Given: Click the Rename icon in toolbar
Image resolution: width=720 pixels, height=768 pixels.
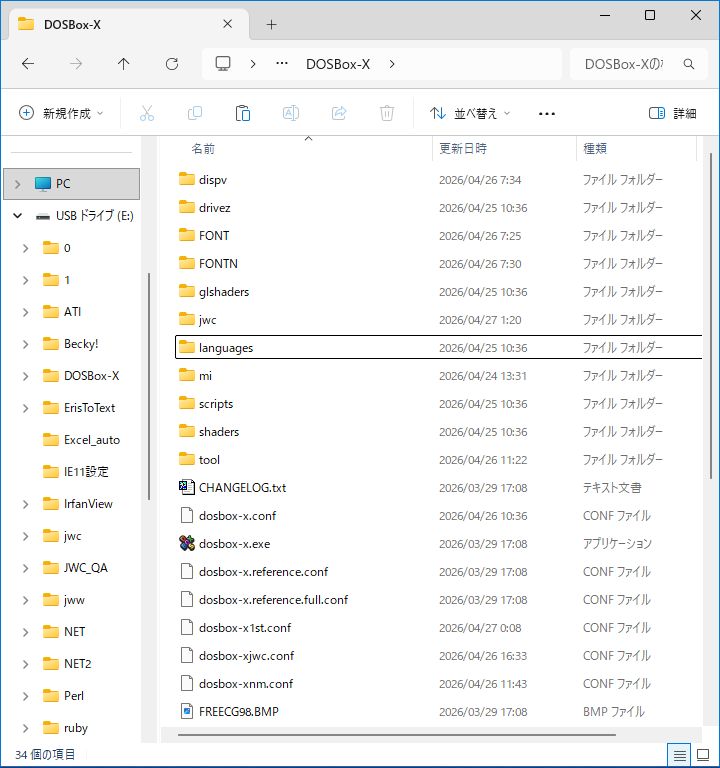Looking at the screenshot, I should [x=291, y=113].
